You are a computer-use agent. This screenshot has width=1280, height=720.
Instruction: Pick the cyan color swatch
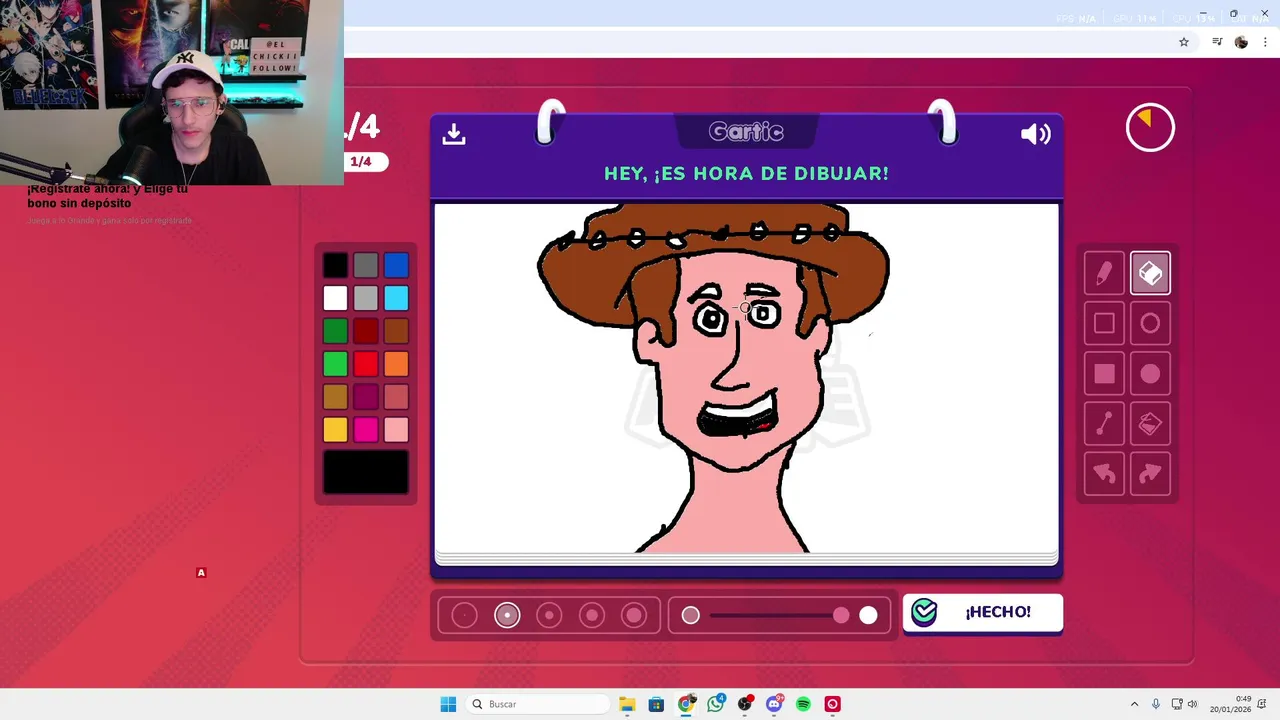pyautogui.click(x=396, y=298)
